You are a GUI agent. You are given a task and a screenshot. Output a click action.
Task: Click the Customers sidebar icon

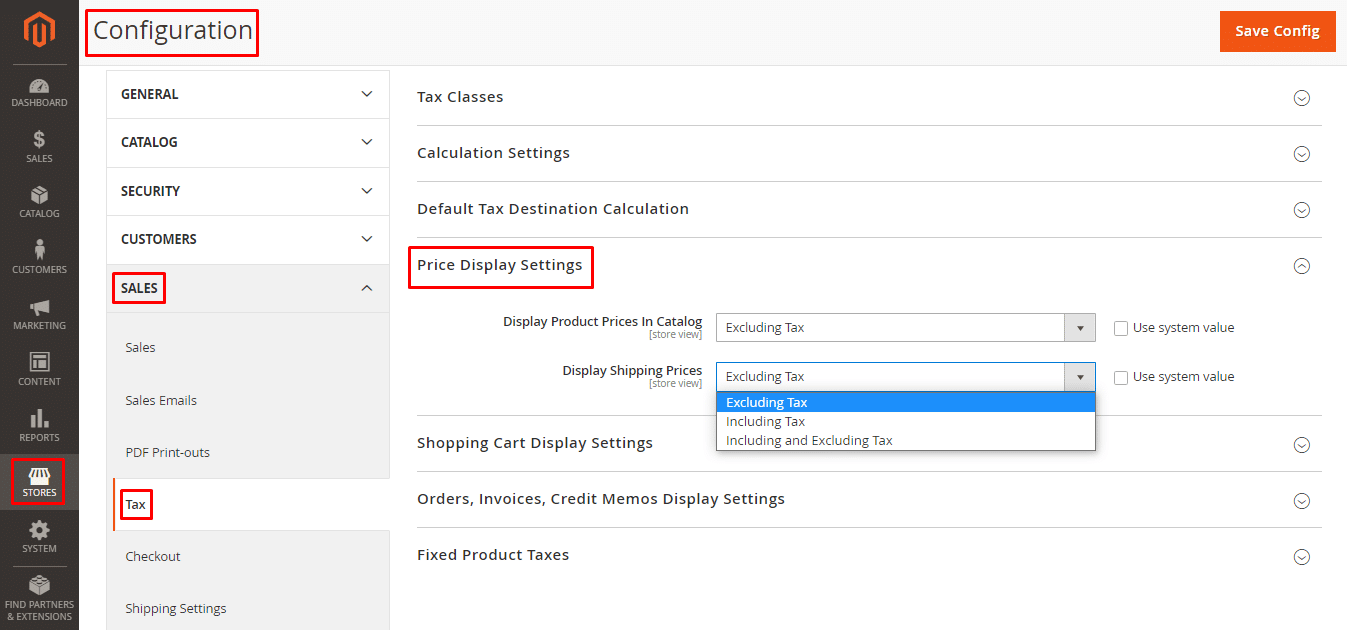pos(39,257)
